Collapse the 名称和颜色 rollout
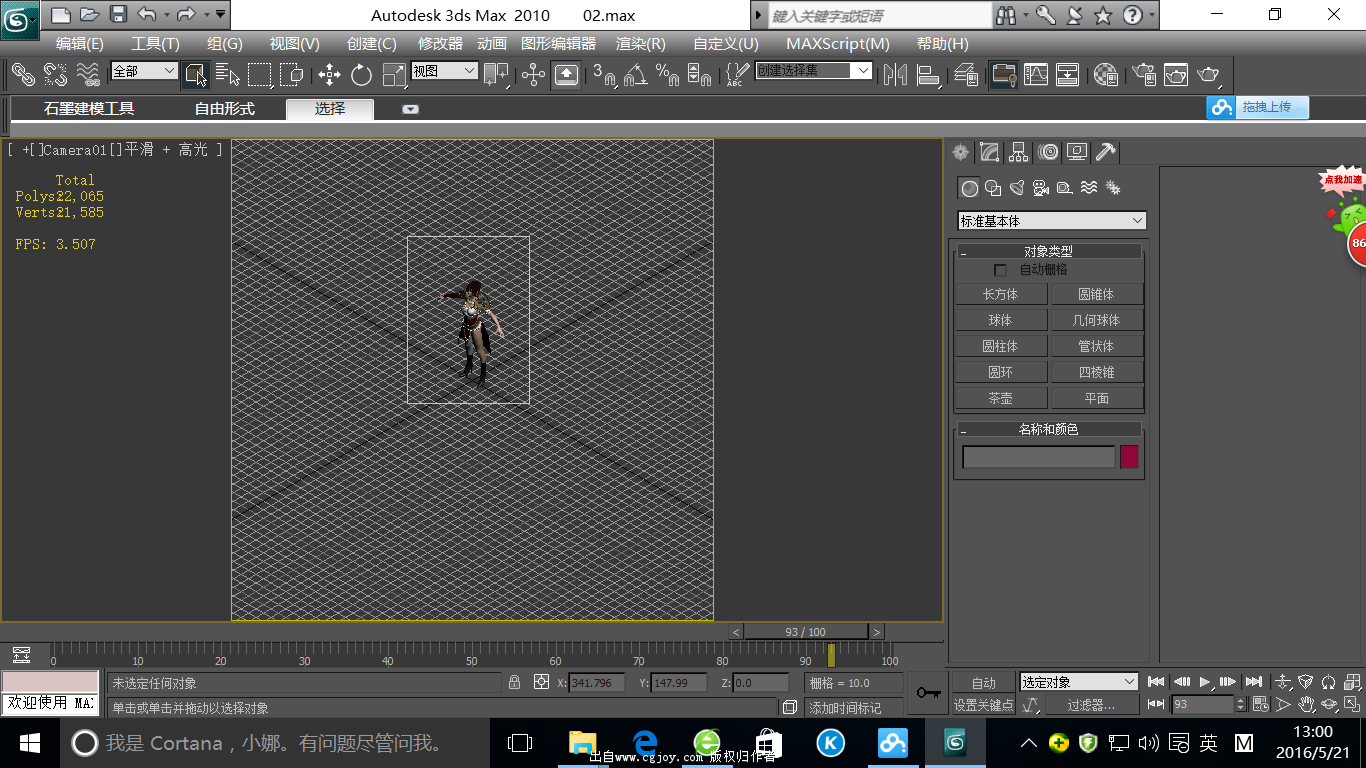The width and height of the screenshot is (1366, 768). 1049,430
